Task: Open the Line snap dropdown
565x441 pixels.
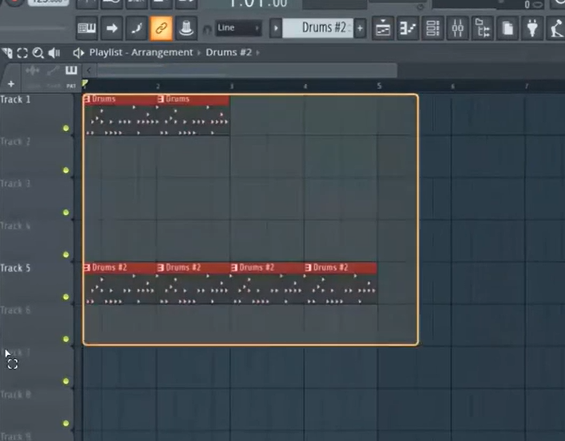Action: click(238, 28)
